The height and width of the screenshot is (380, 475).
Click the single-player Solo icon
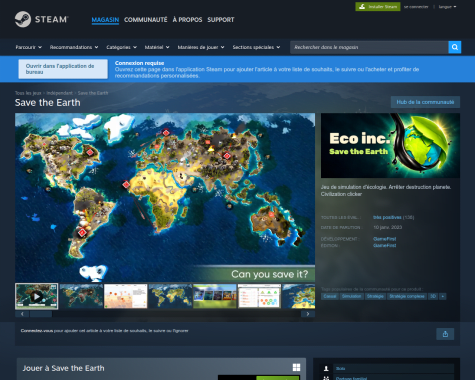(326, 368)
